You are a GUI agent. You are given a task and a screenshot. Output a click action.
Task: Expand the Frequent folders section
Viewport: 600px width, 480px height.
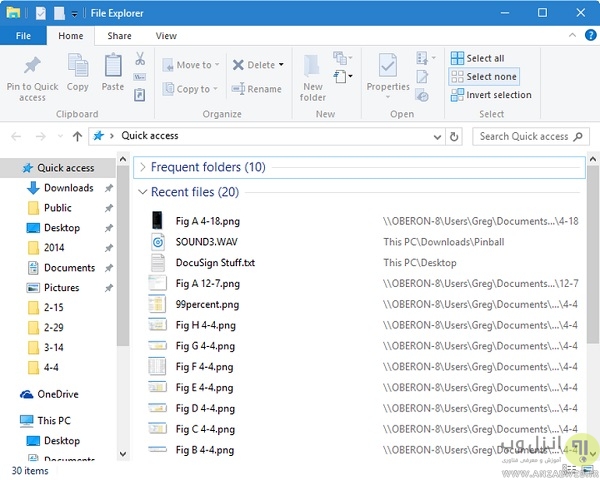142,167
